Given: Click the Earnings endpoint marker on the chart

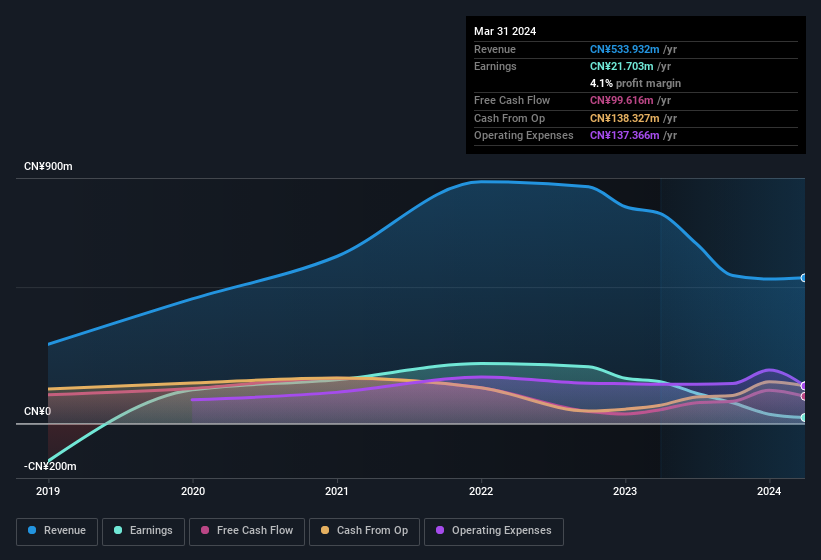Looking at the screenshot, I should click(x=804, y=418).
